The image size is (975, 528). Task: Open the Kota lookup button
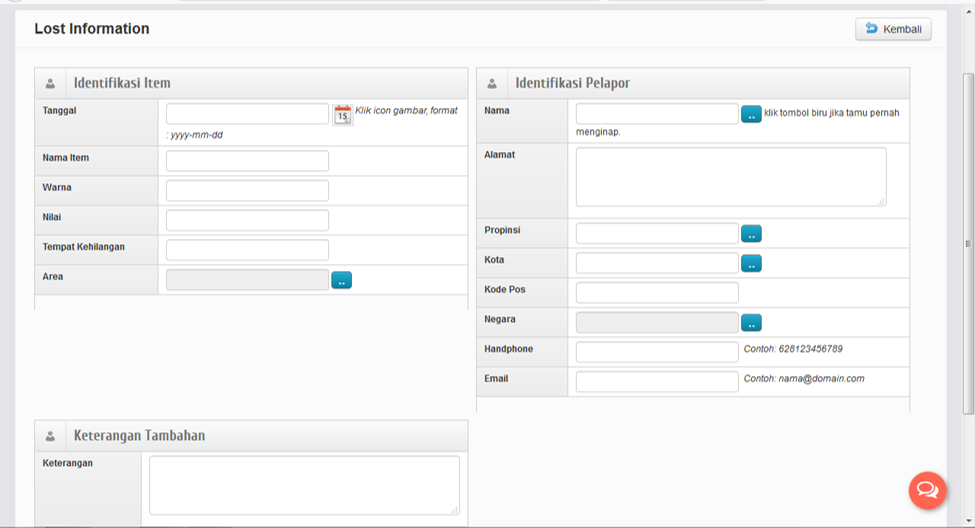(x=751, y=263)
